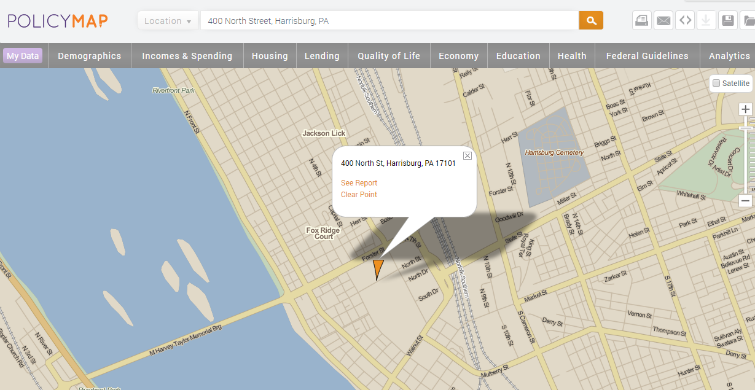Expand the Demographics menu
This screenshot has width=755, height=390.
click(90, 56)
